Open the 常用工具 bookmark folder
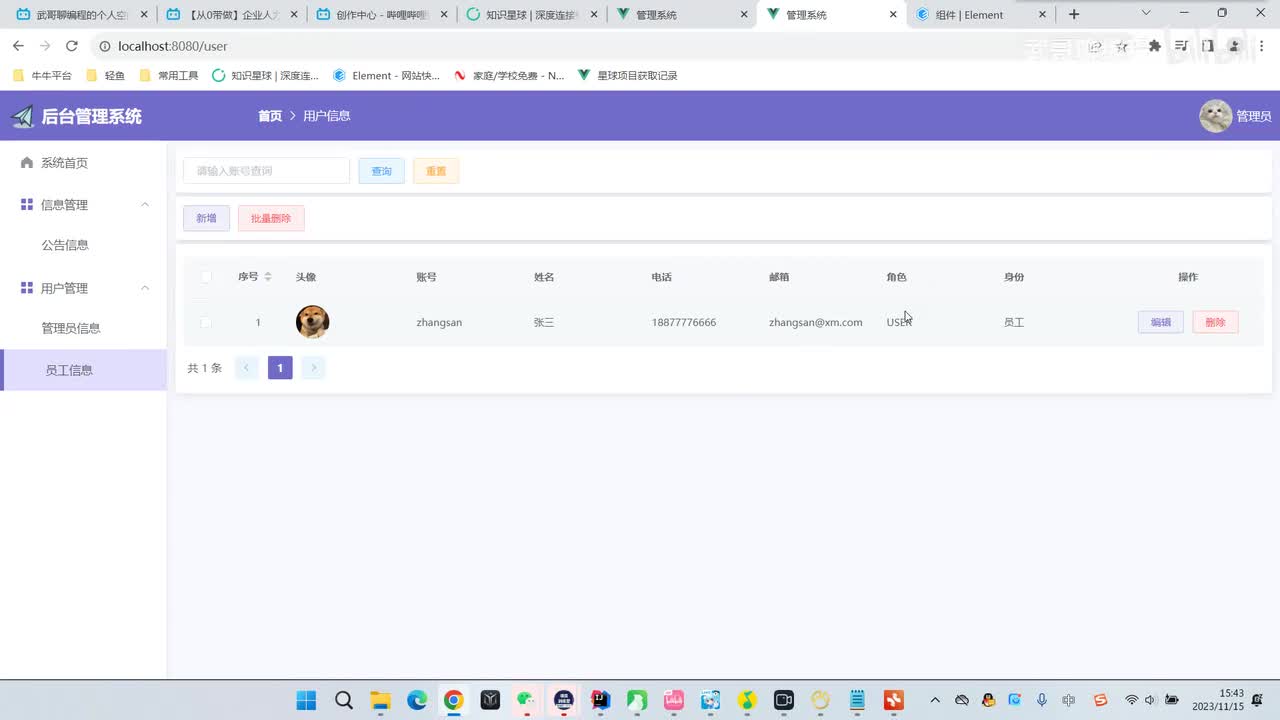1280x720 pixels. coord(169,75)
